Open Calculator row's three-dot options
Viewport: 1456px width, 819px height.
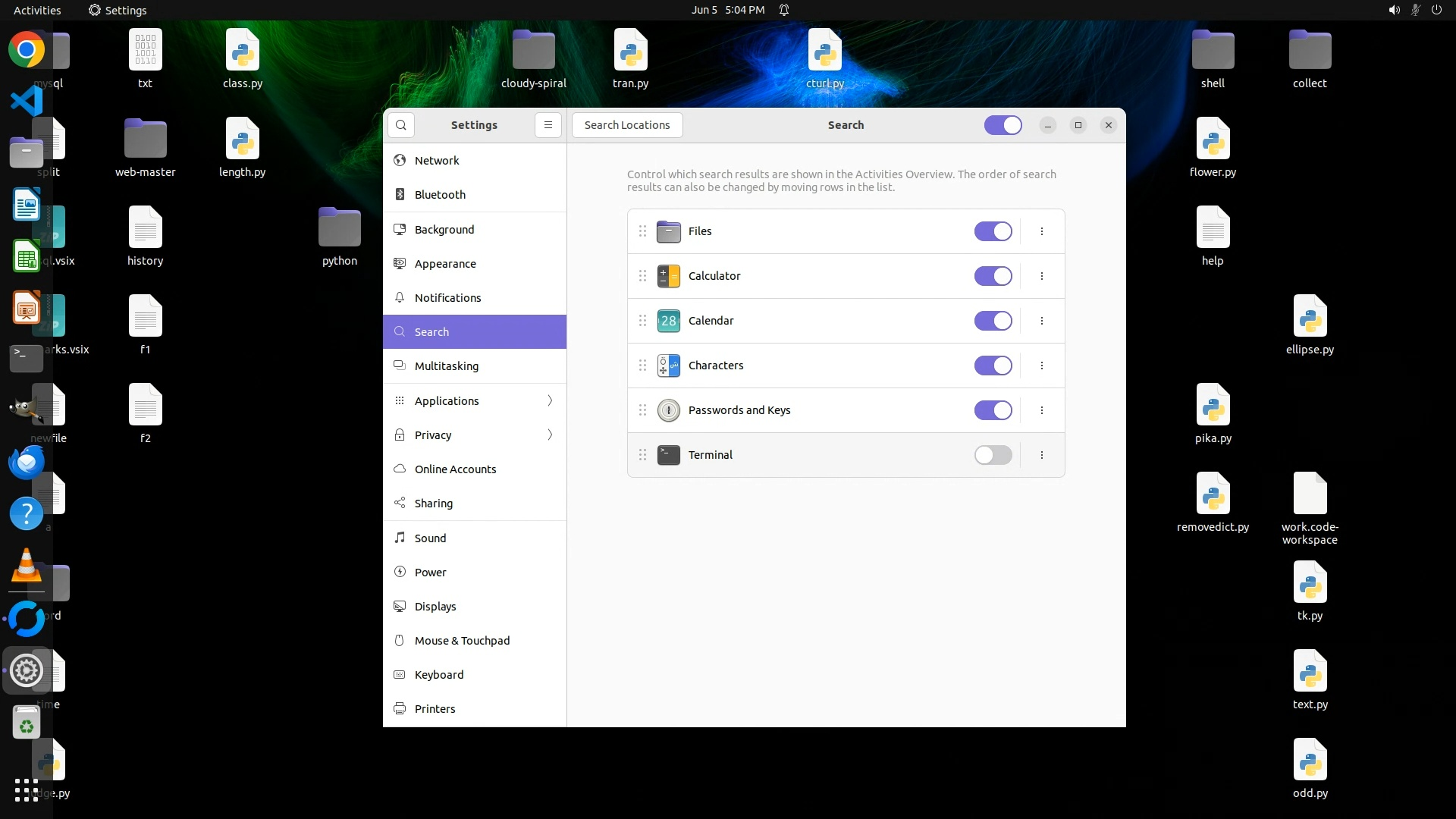coord(1042,276)
